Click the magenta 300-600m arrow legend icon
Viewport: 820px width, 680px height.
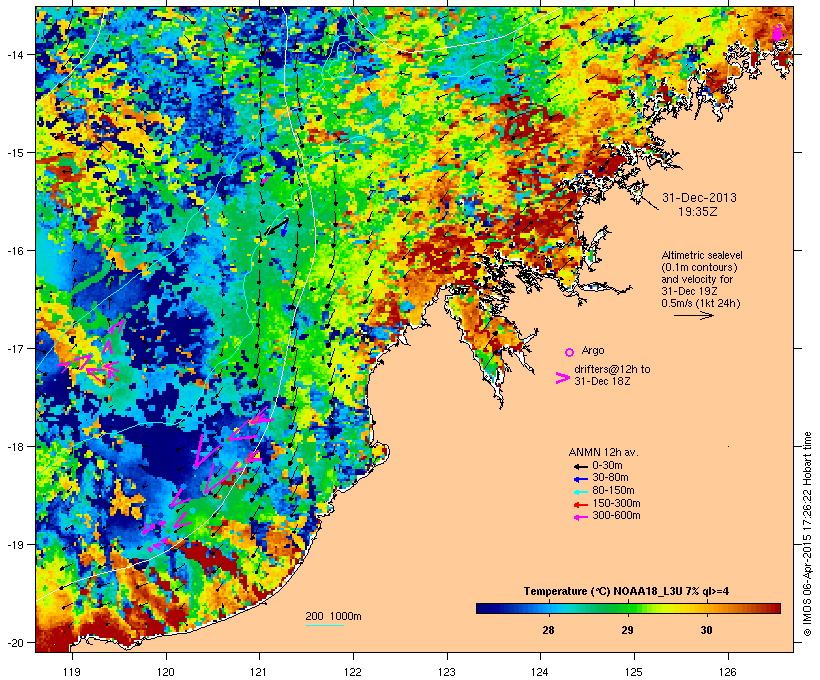[581, 517]
